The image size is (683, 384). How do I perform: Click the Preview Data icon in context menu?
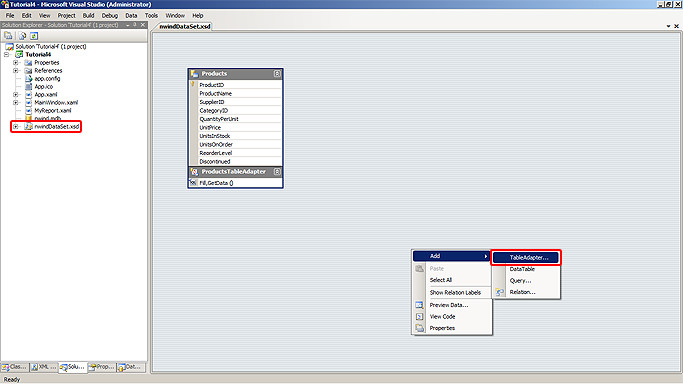pyautogui.click(x=419, y=305)
